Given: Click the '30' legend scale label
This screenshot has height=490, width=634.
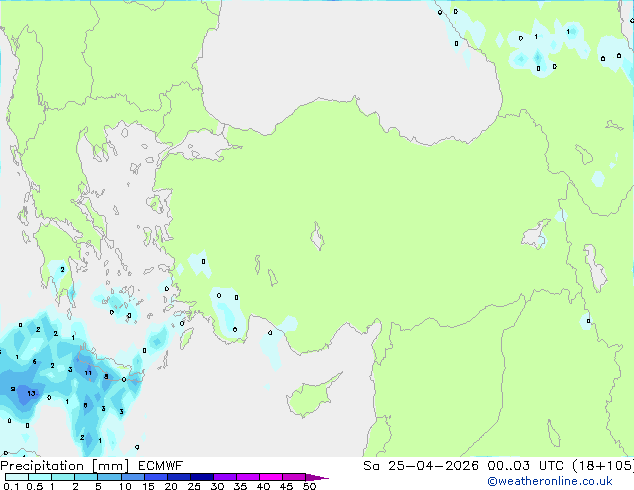Looking at the screenshot, I should pyautogui.click(x=217, y=486).
